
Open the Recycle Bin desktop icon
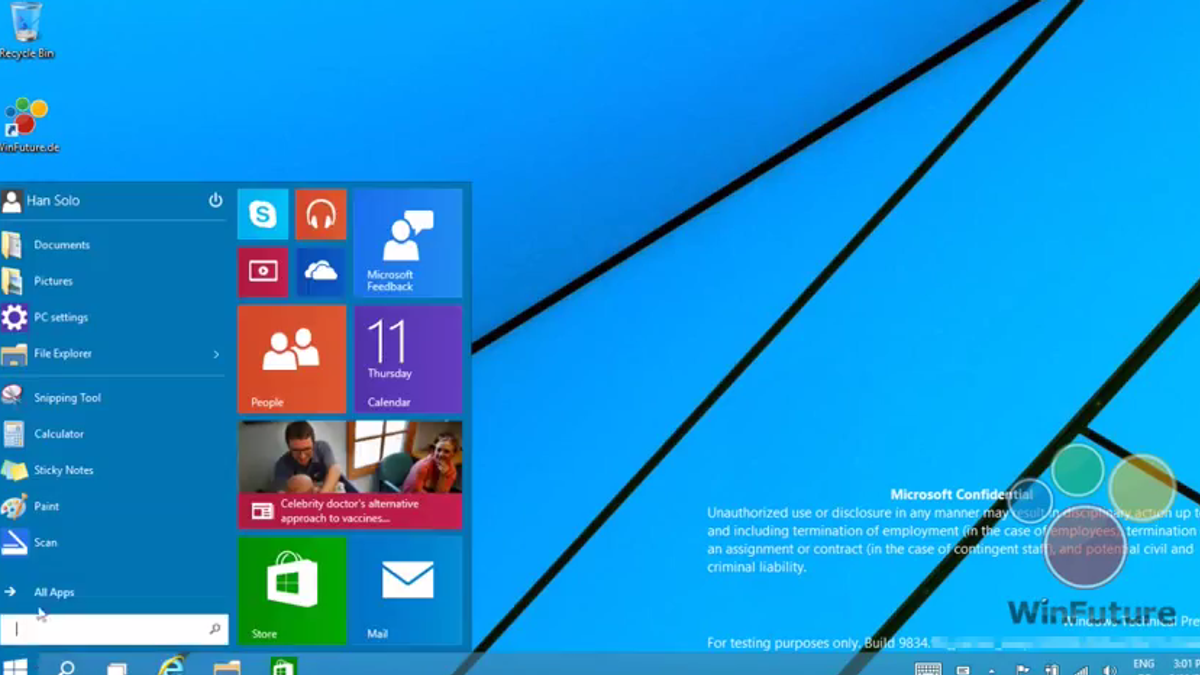[x=26, y=30]
